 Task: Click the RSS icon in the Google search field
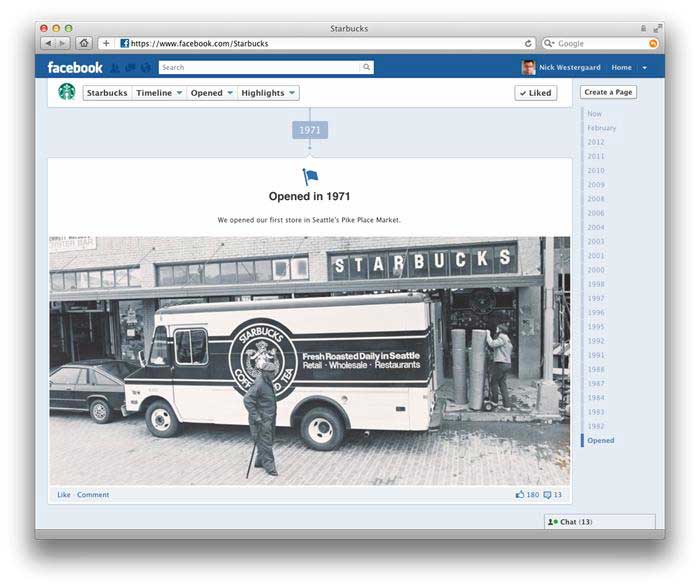coord(653,43)
